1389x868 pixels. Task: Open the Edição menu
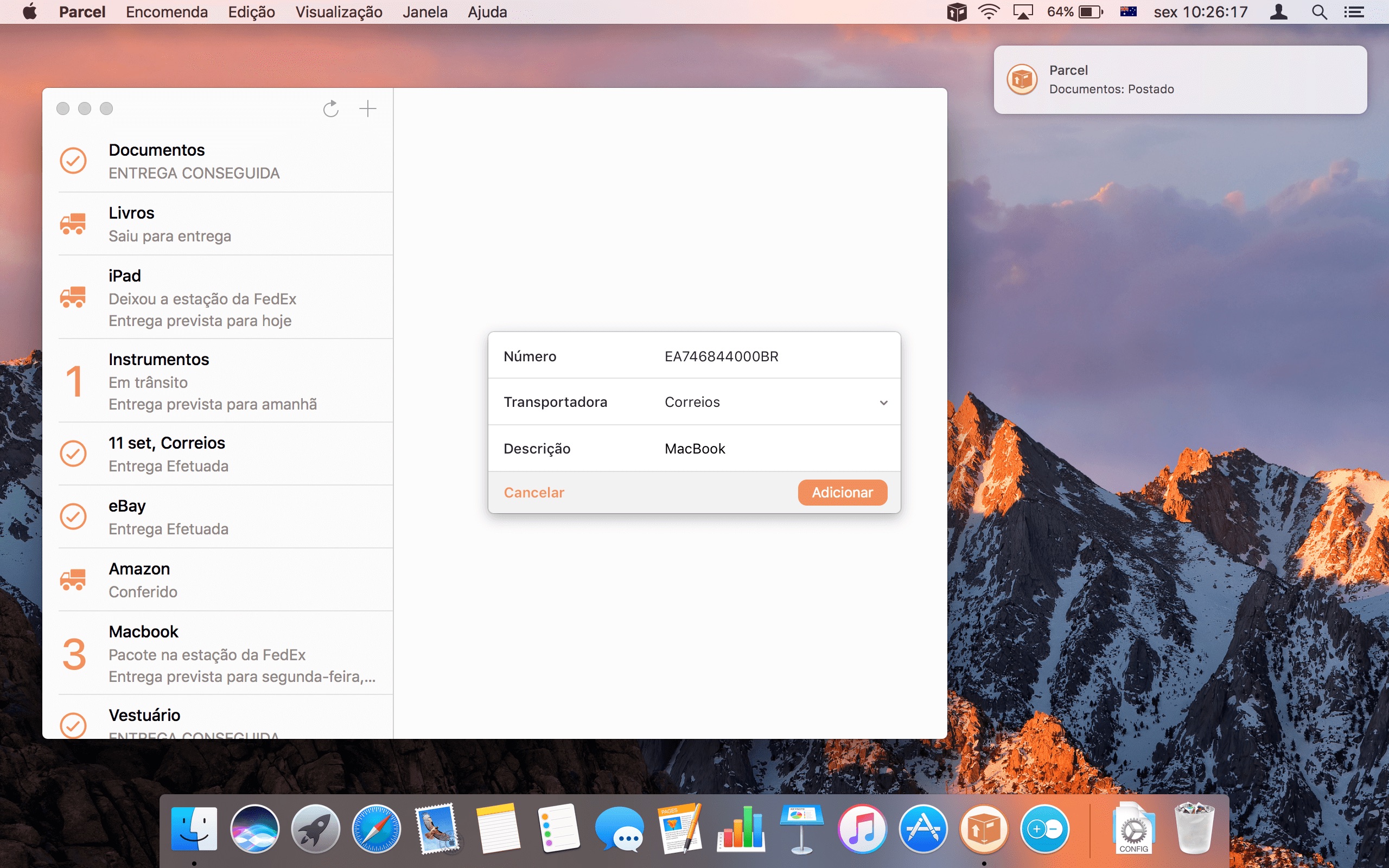click(251, 12)
